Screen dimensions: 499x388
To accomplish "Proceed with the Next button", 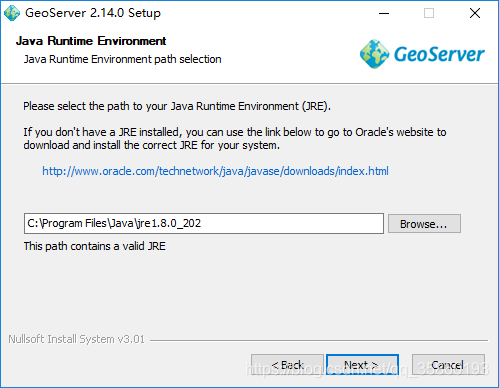I will point(362,365).
